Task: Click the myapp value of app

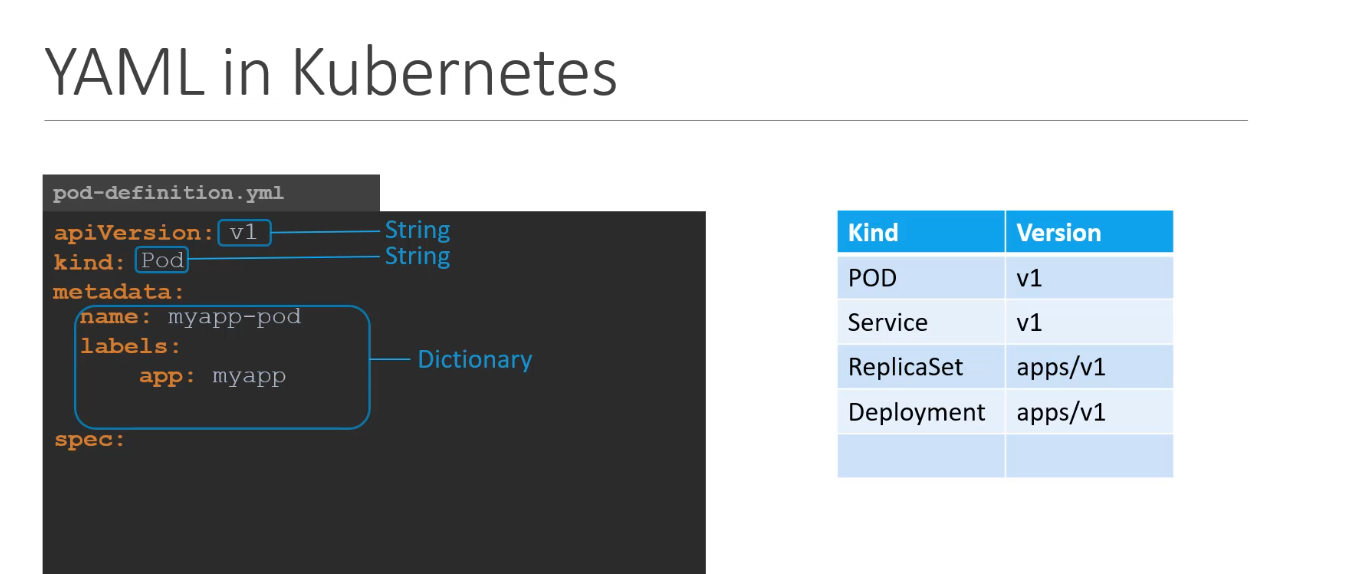Action: coord(249,376)
